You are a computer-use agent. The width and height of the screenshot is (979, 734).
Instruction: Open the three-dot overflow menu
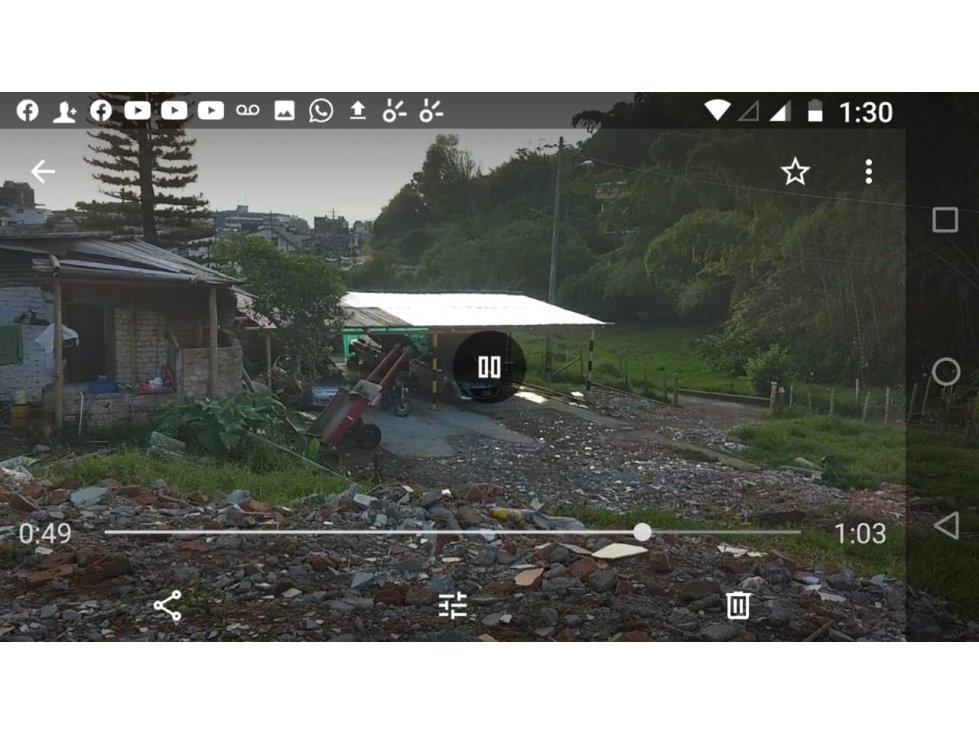pos(868,171)
